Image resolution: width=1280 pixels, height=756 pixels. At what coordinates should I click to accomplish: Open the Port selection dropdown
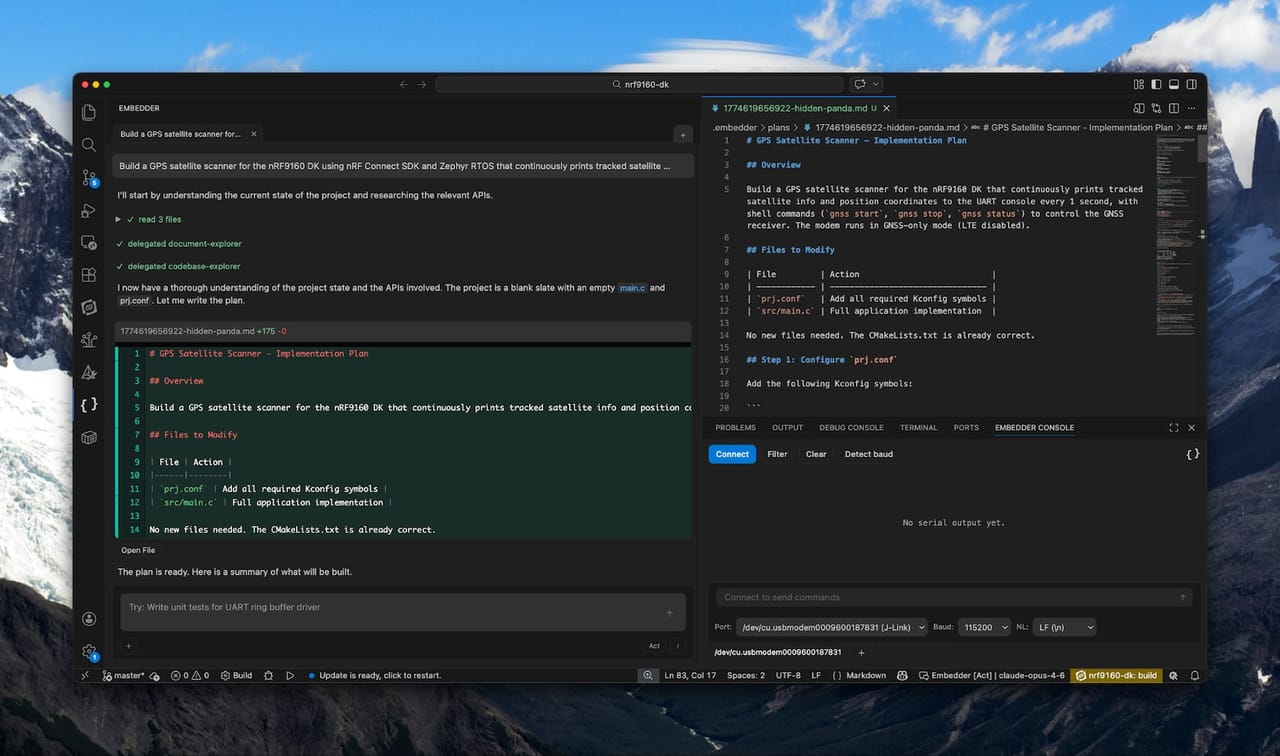[832, 627]
